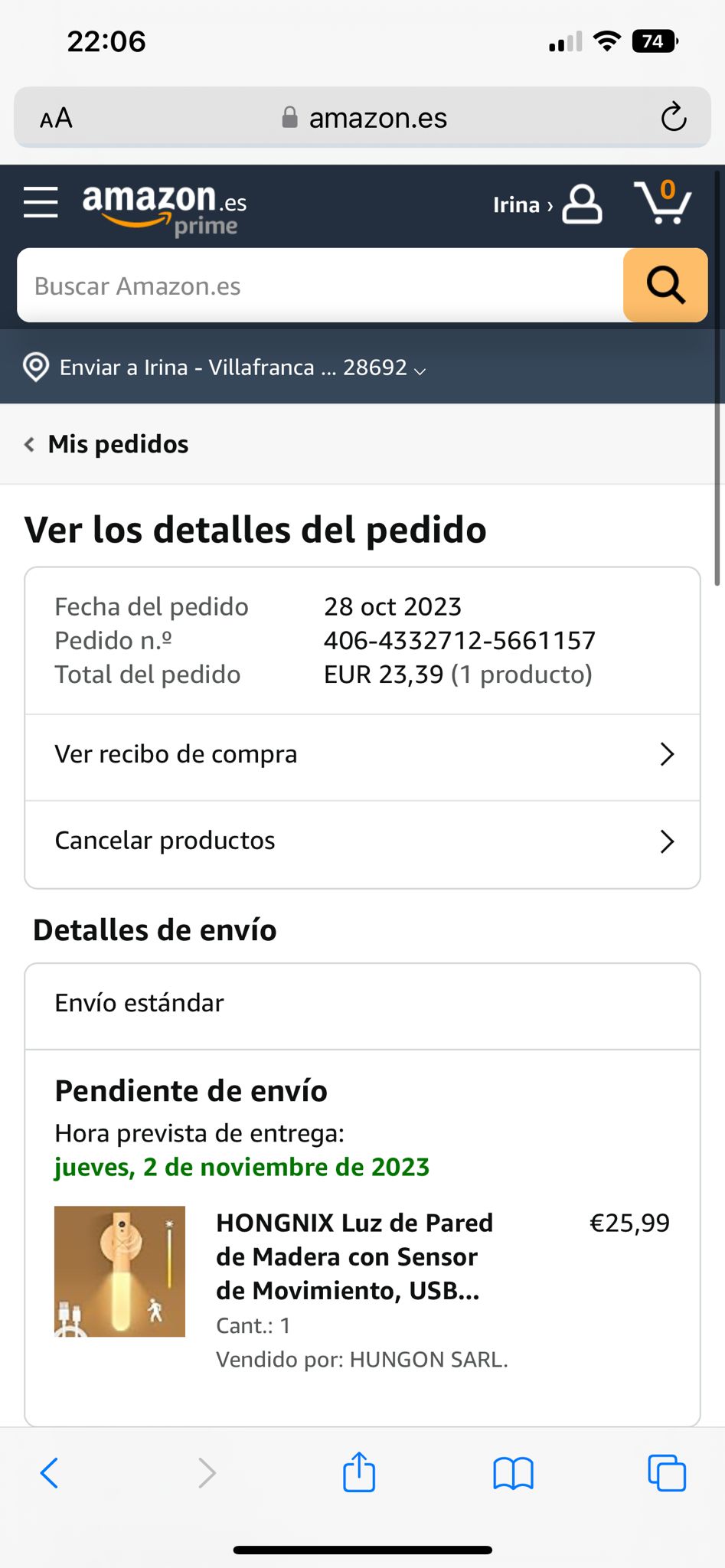Image resolution: width=725 pixels, height=1568 pixels.
Task: Expand the delivery address Enviar a Irina
Action: tap(242, 367)
